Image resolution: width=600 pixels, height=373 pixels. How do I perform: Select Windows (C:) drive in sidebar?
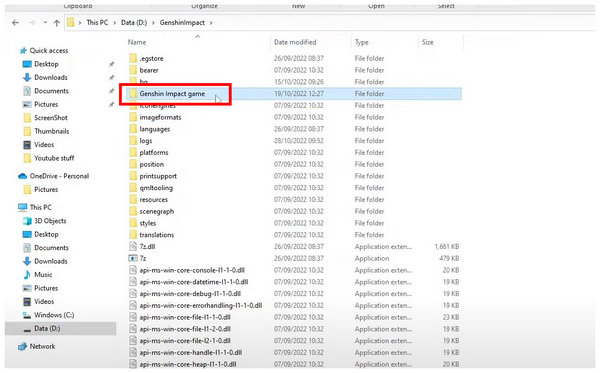point(49,315)
